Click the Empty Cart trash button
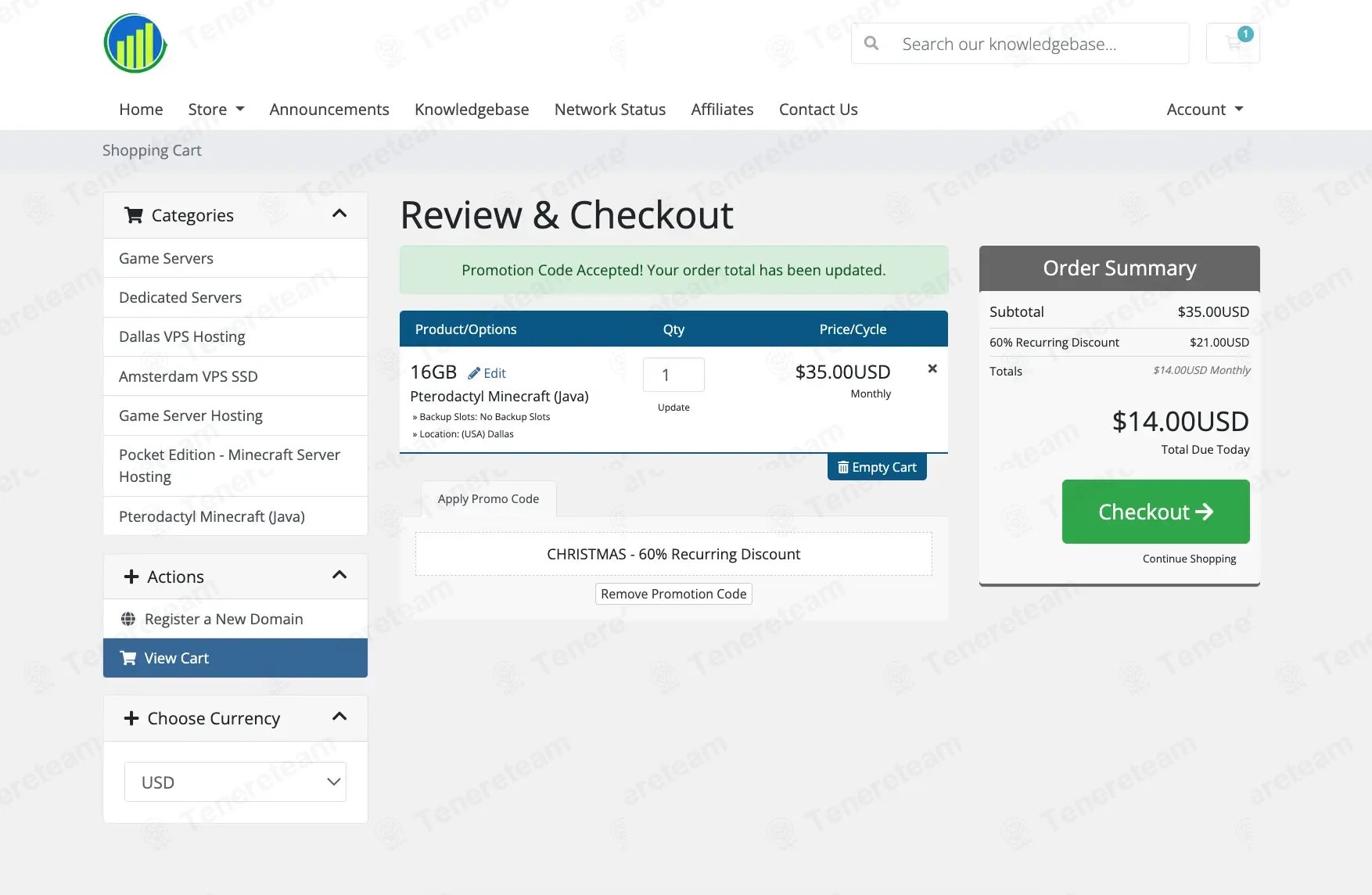1372x895 pixels. coord(876,467)
